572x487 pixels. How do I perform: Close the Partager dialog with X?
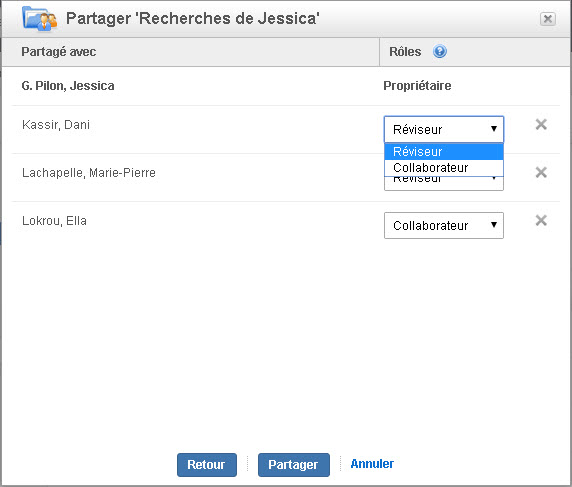pos(548,19)
